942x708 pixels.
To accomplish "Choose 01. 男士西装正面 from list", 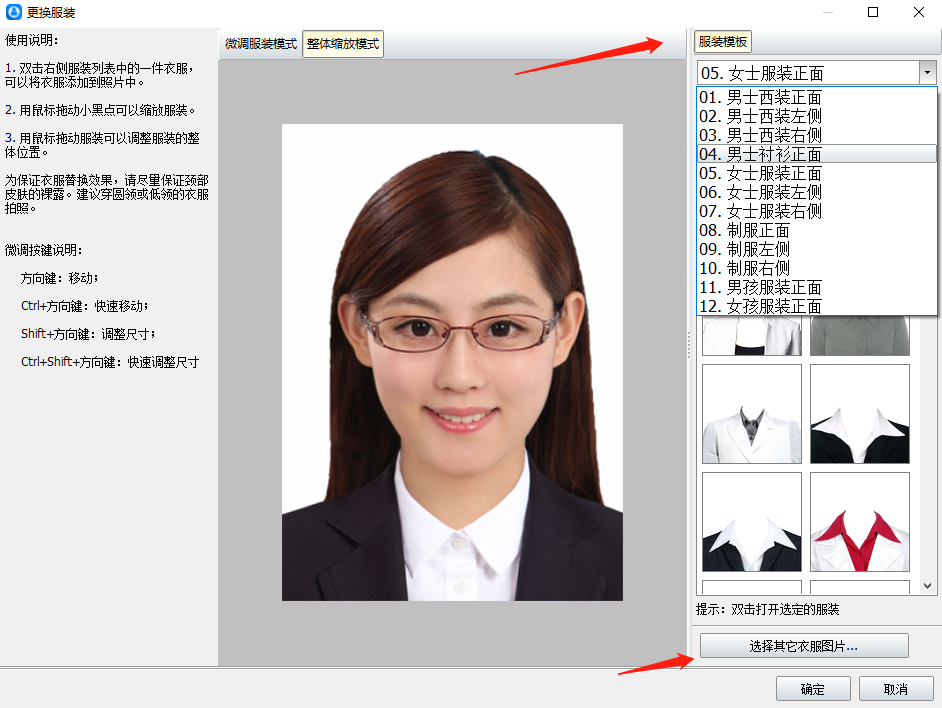I will pyautogui.click(x=817, y=97).
